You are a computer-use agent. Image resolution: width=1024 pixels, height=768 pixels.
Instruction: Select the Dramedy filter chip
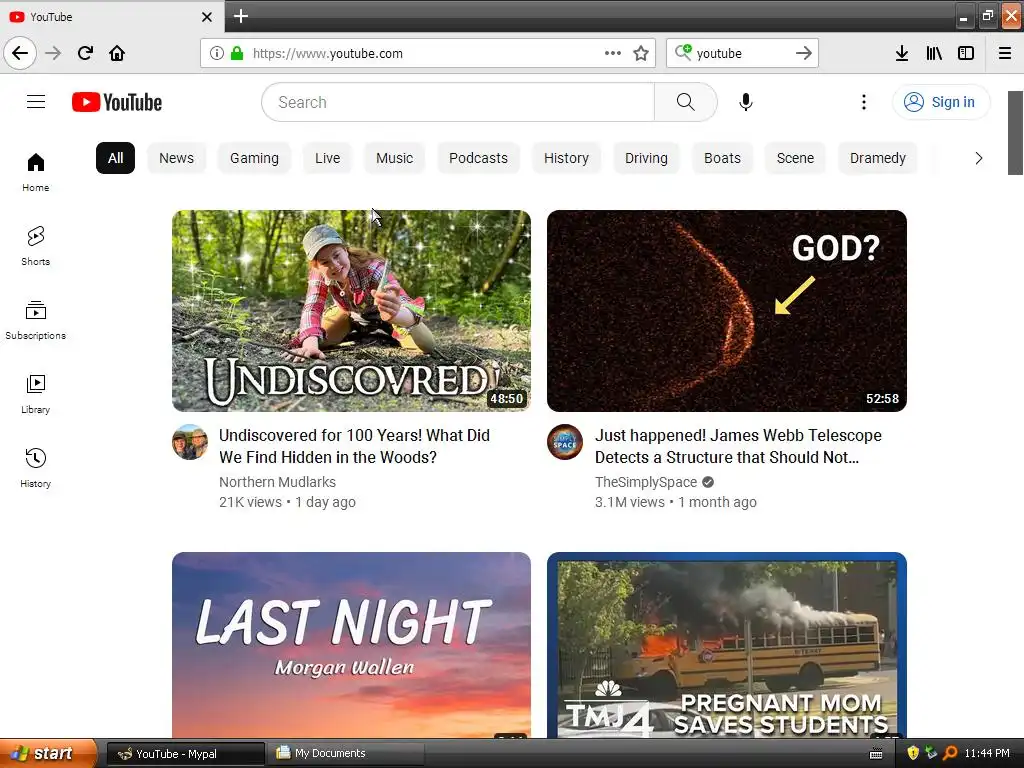pyautogui.click(x=878, y=158)
